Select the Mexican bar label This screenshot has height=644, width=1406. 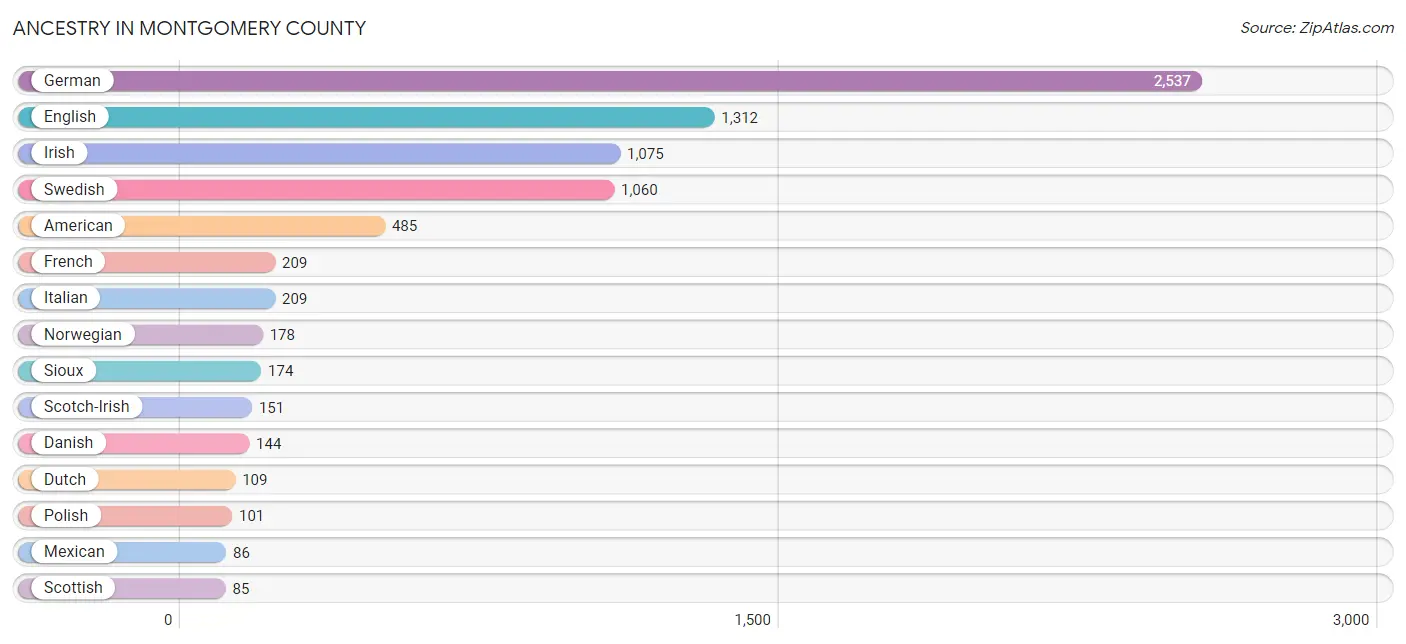(74, 552)
